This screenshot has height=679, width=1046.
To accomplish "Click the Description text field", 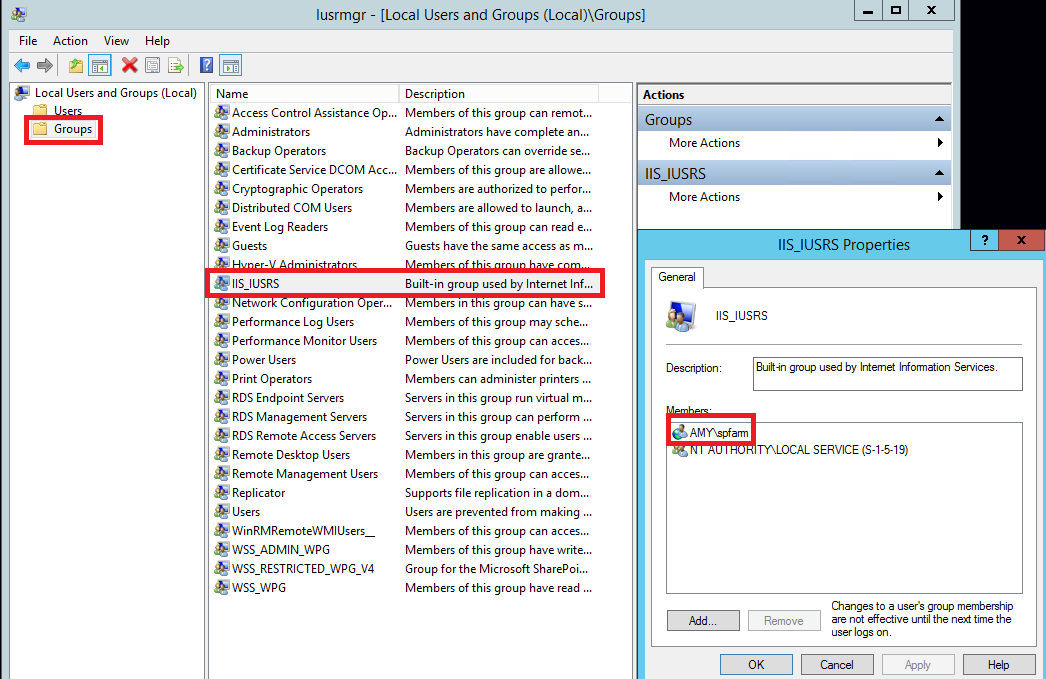I will click(887, 374).
